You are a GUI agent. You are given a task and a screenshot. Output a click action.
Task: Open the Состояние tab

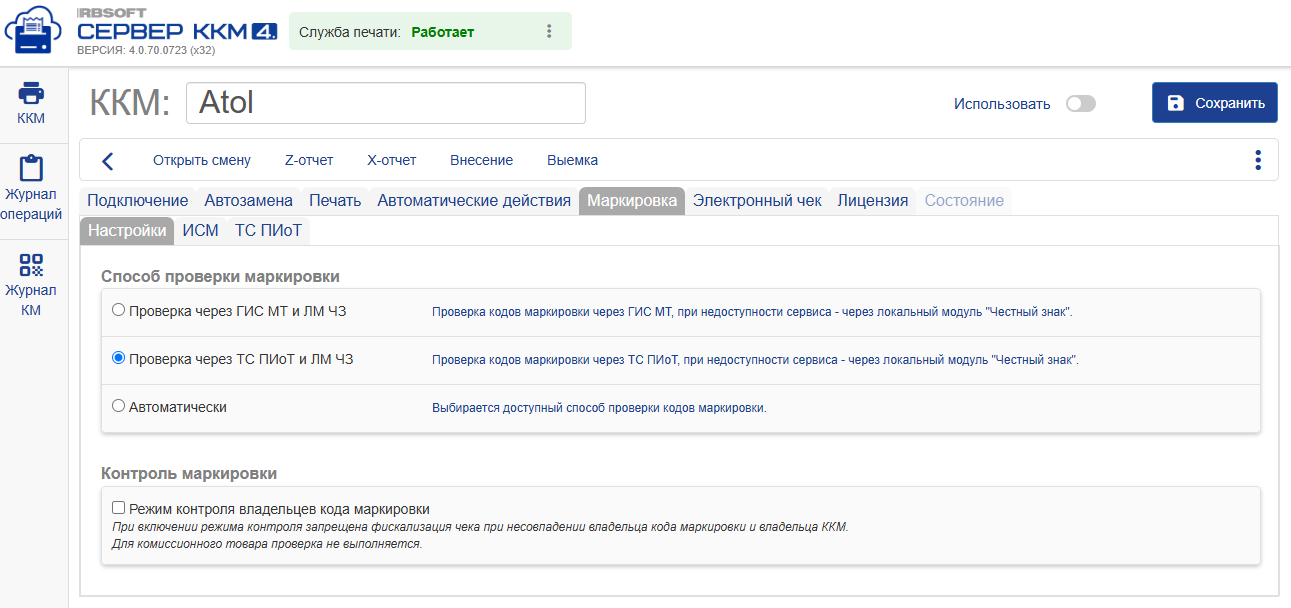[964, 200]
